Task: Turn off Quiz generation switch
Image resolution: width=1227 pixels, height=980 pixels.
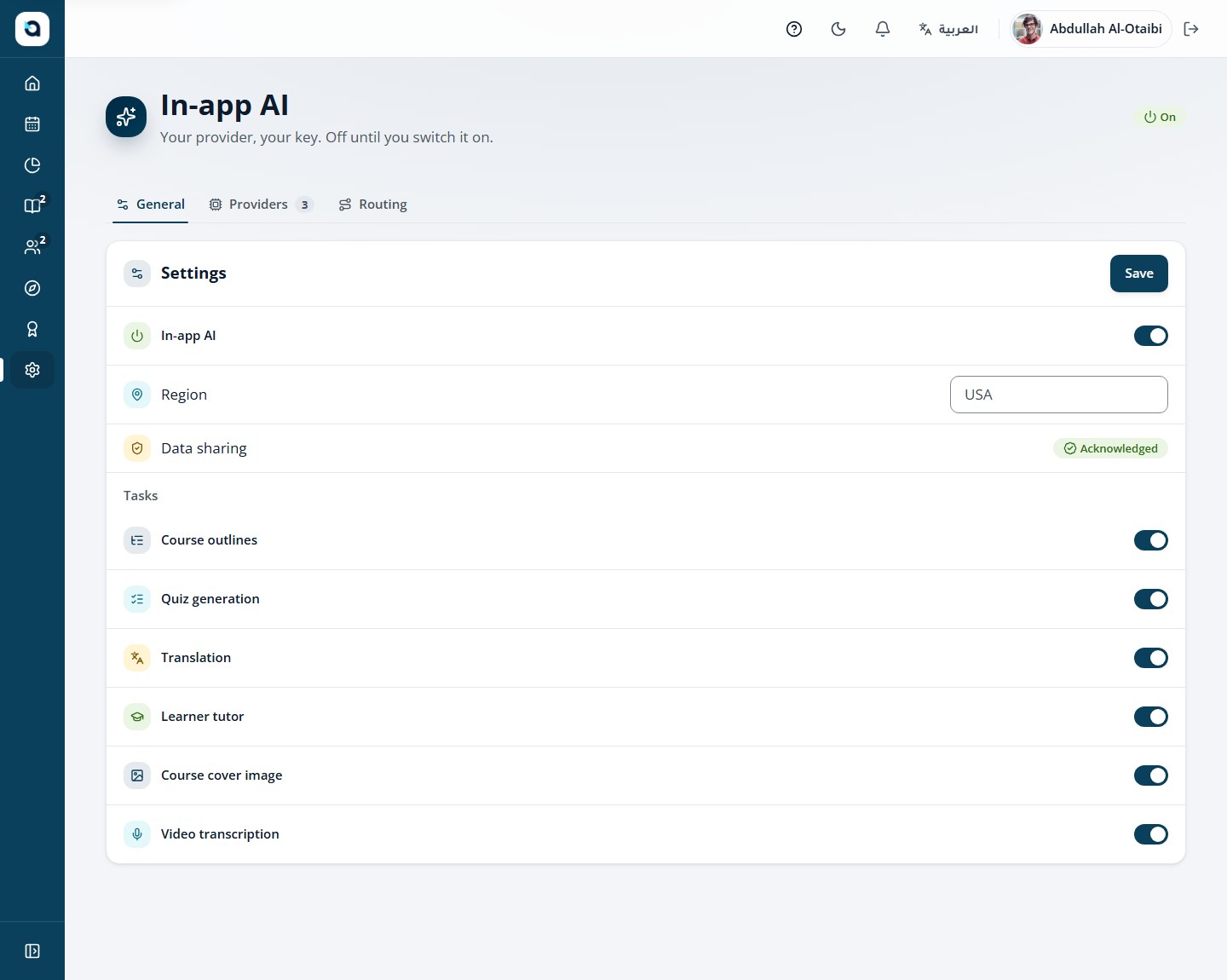Action: click(1150, 599)
